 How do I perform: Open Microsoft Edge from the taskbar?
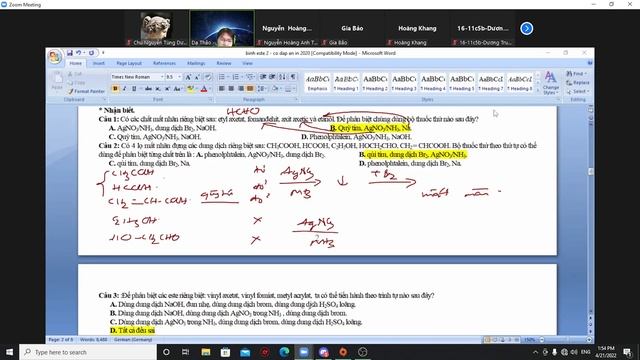coord(284,352)
